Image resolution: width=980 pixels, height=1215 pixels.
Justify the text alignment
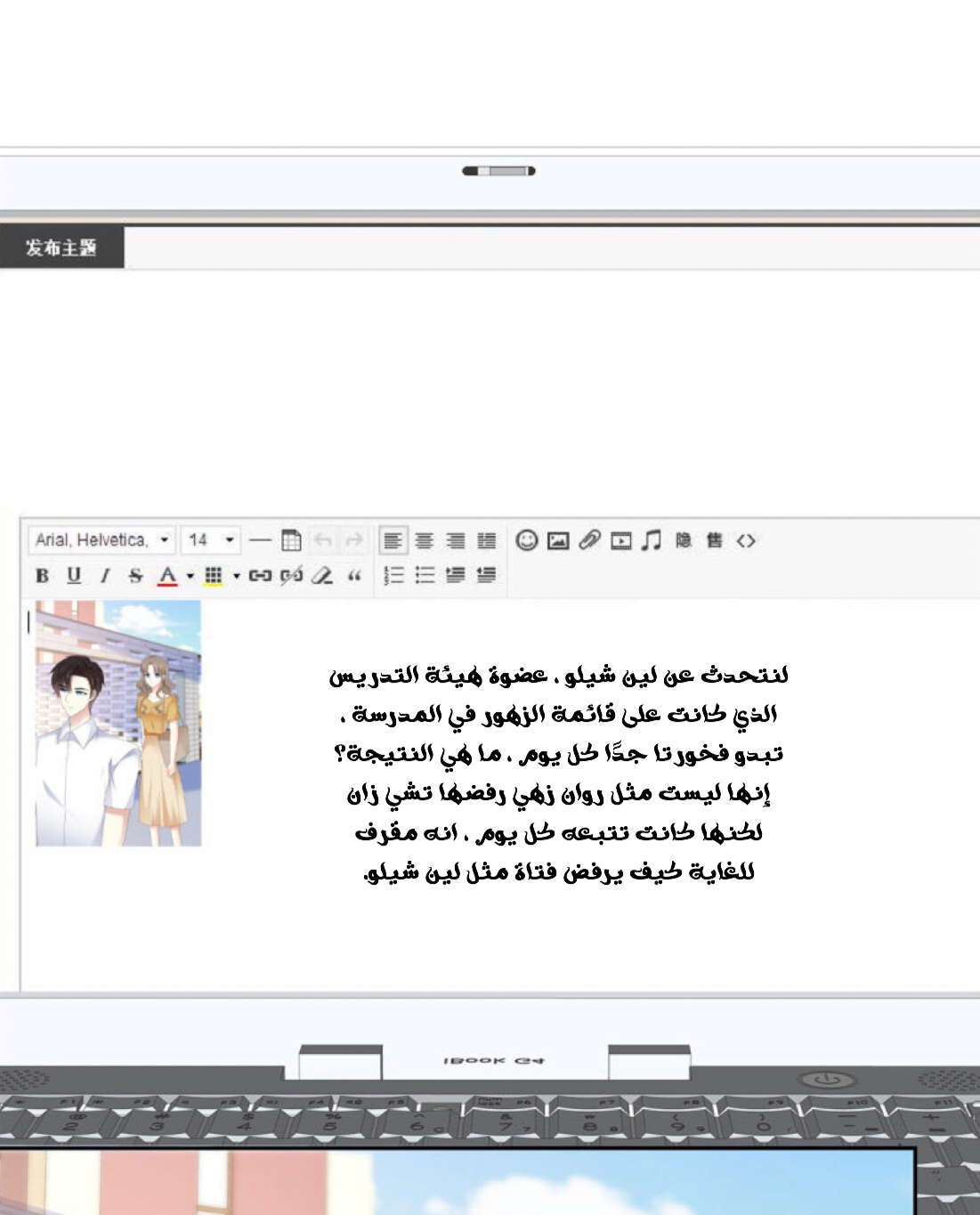[487, 540]
